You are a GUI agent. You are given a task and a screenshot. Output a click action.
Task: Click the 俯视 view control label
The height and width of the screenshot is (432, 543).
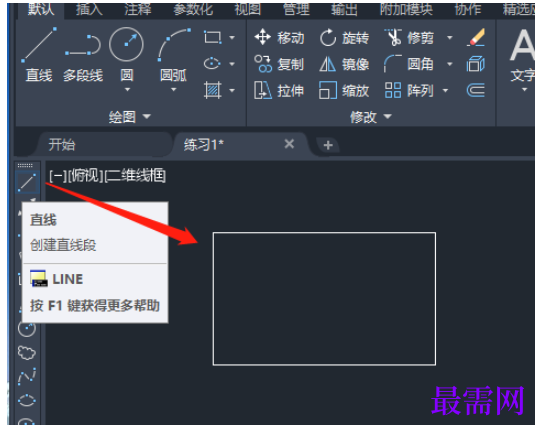(x=85, y=176)
